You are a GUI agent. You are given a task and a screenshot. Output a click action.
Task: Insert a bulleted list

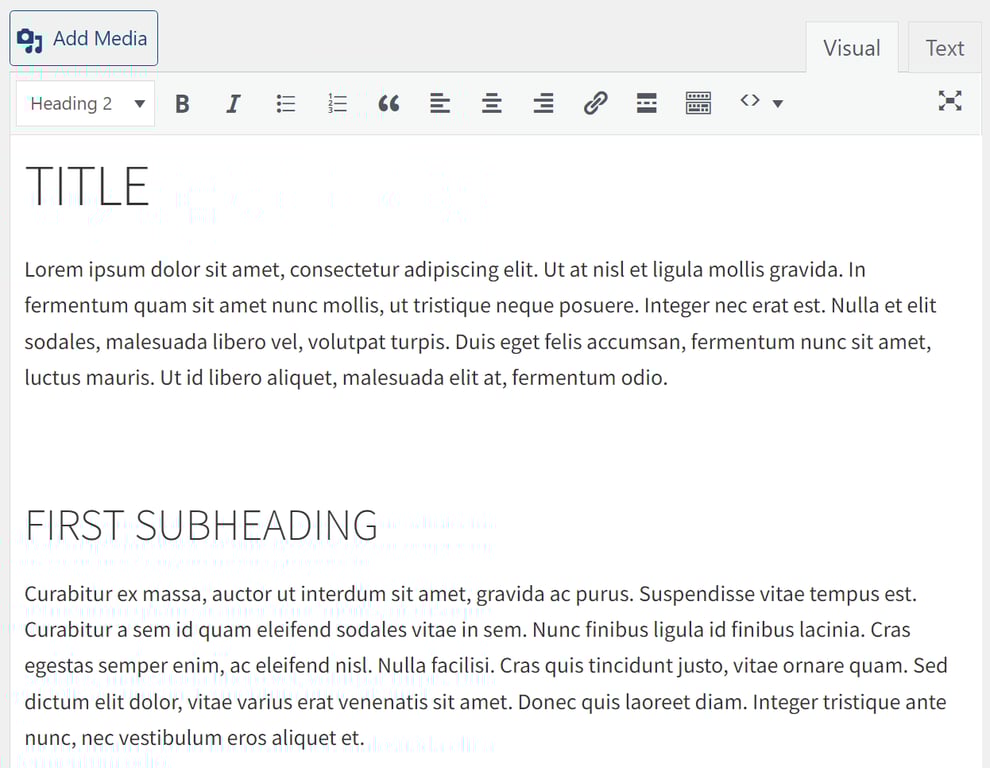285,102
